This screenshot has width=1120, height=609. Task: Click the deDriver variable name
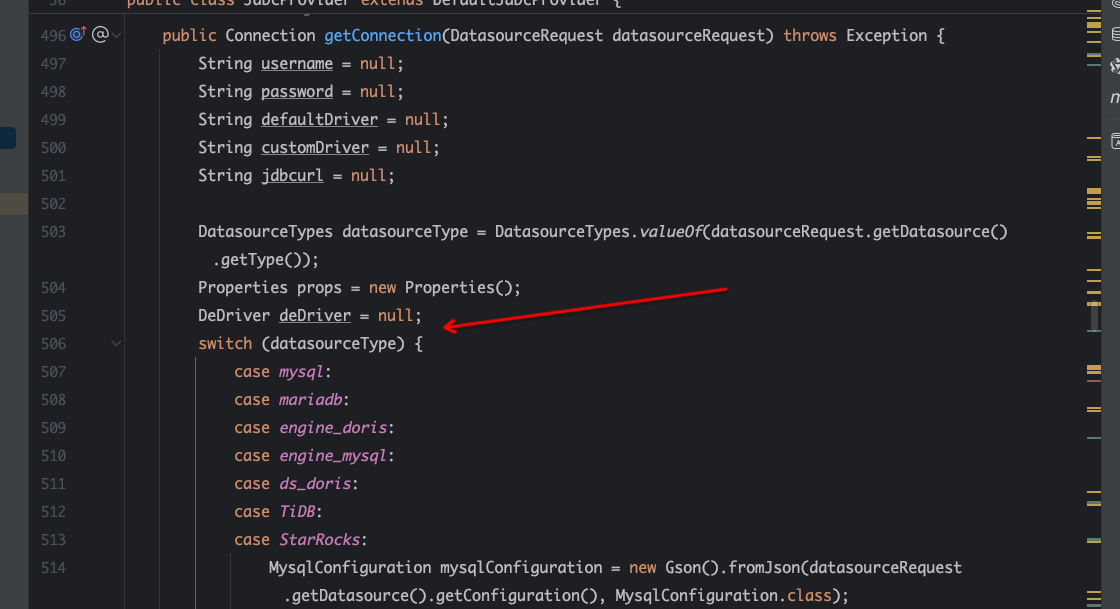(x=314, y=316)
